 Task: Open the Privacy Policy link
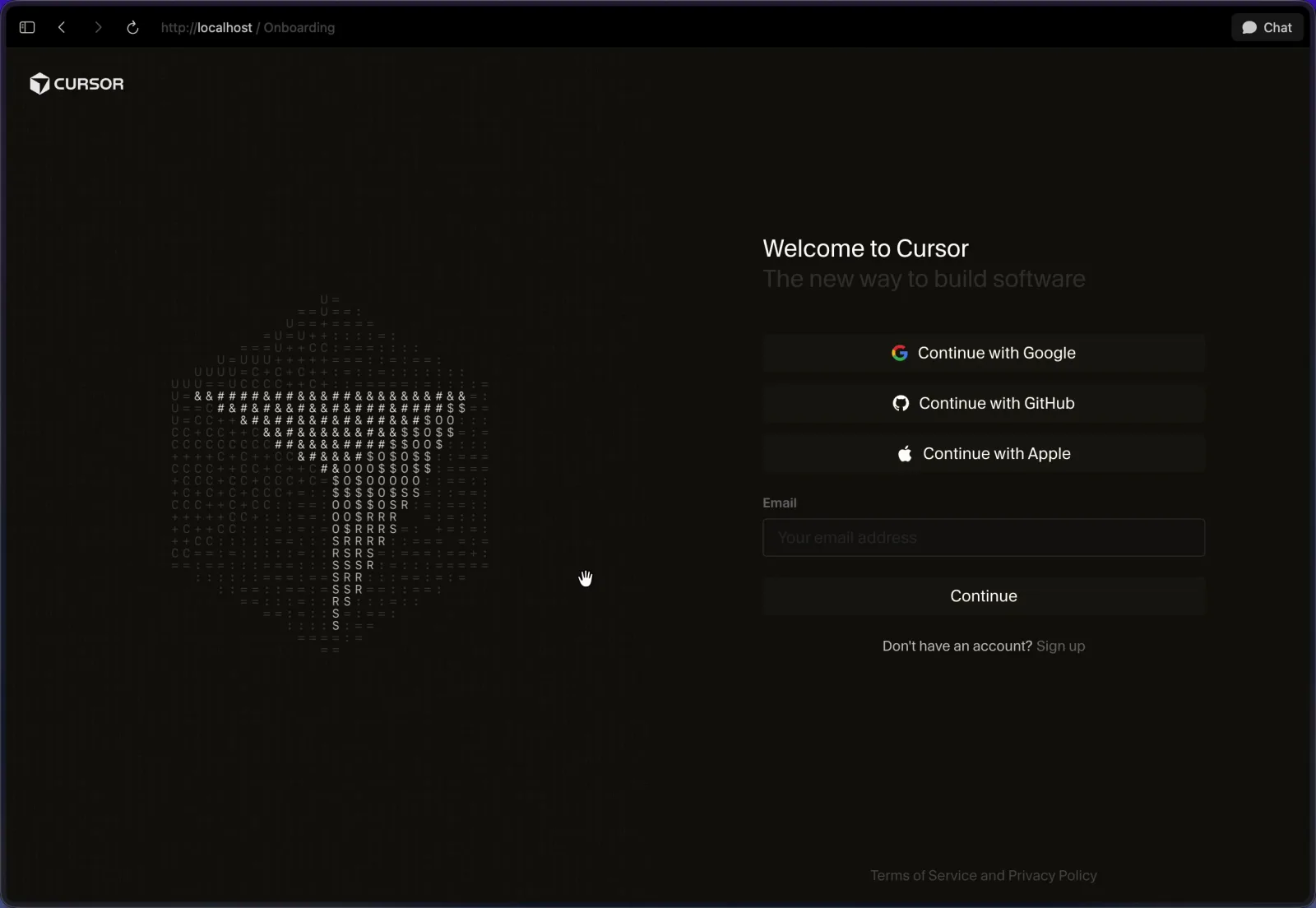[1053, 875]
